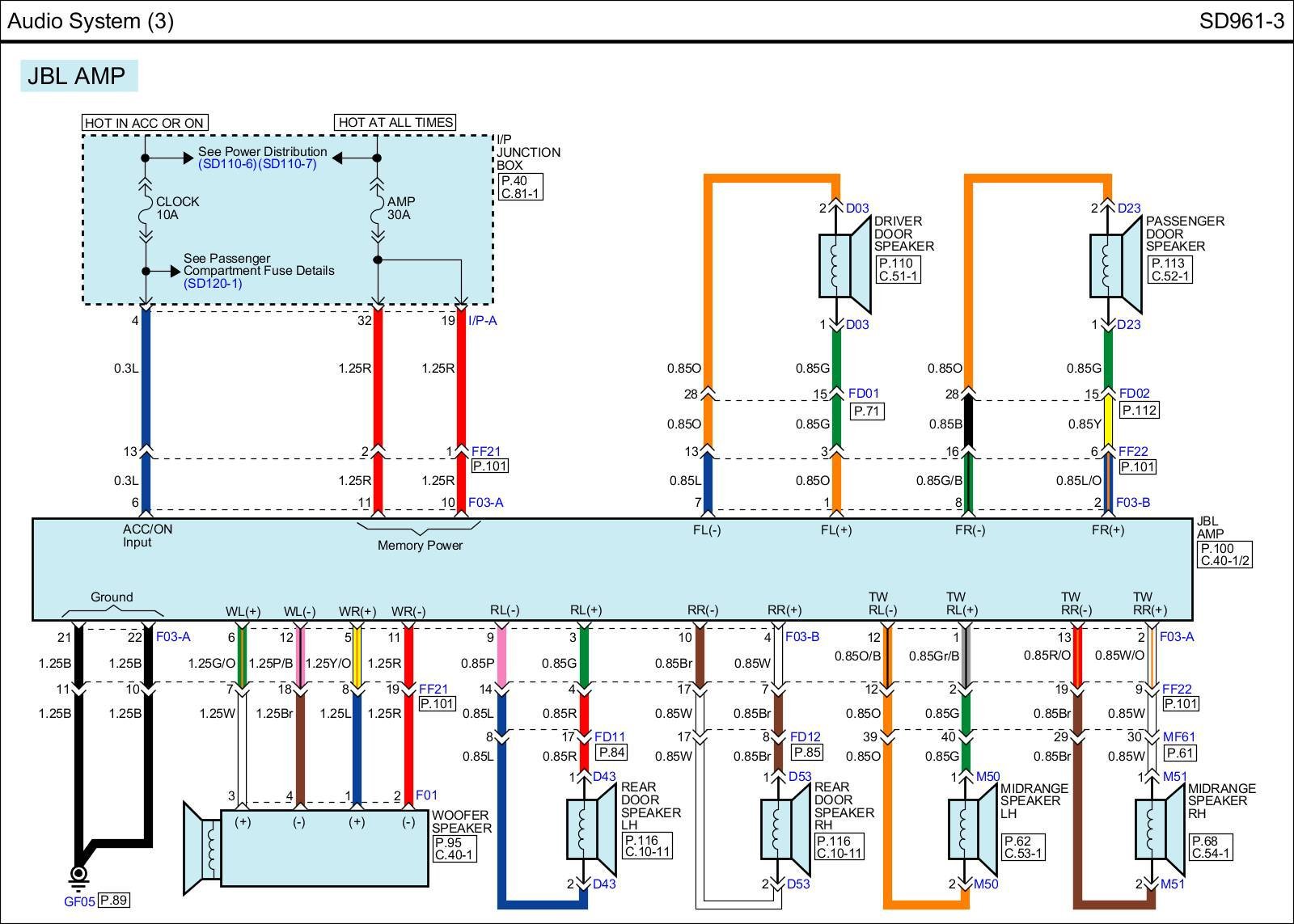Click the passenger door speaker symbol
This screenshot has height=924, width=1294.
pyautogui.click(x=1114, y=267)
